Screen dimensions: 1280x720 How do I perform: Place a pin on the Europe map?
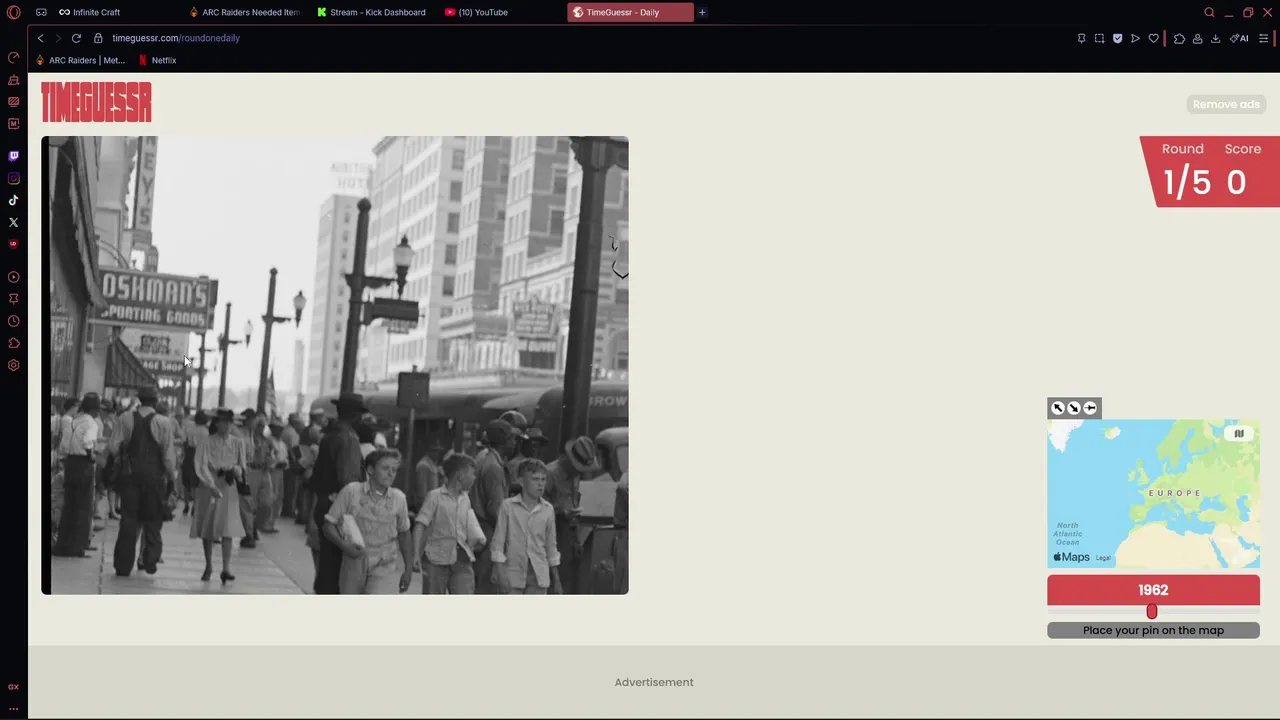(1153, 493)
